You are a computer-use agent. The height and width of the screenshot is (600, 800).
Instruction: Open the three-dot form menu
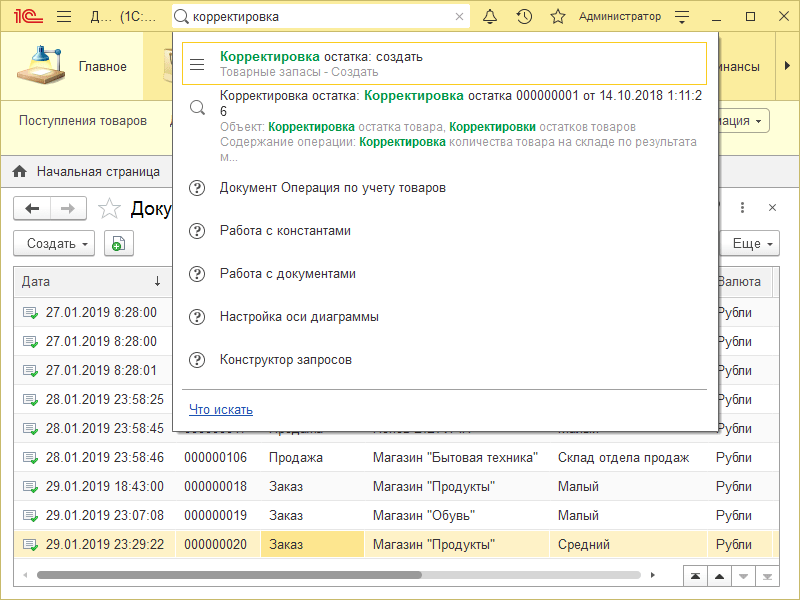(742, 208)
